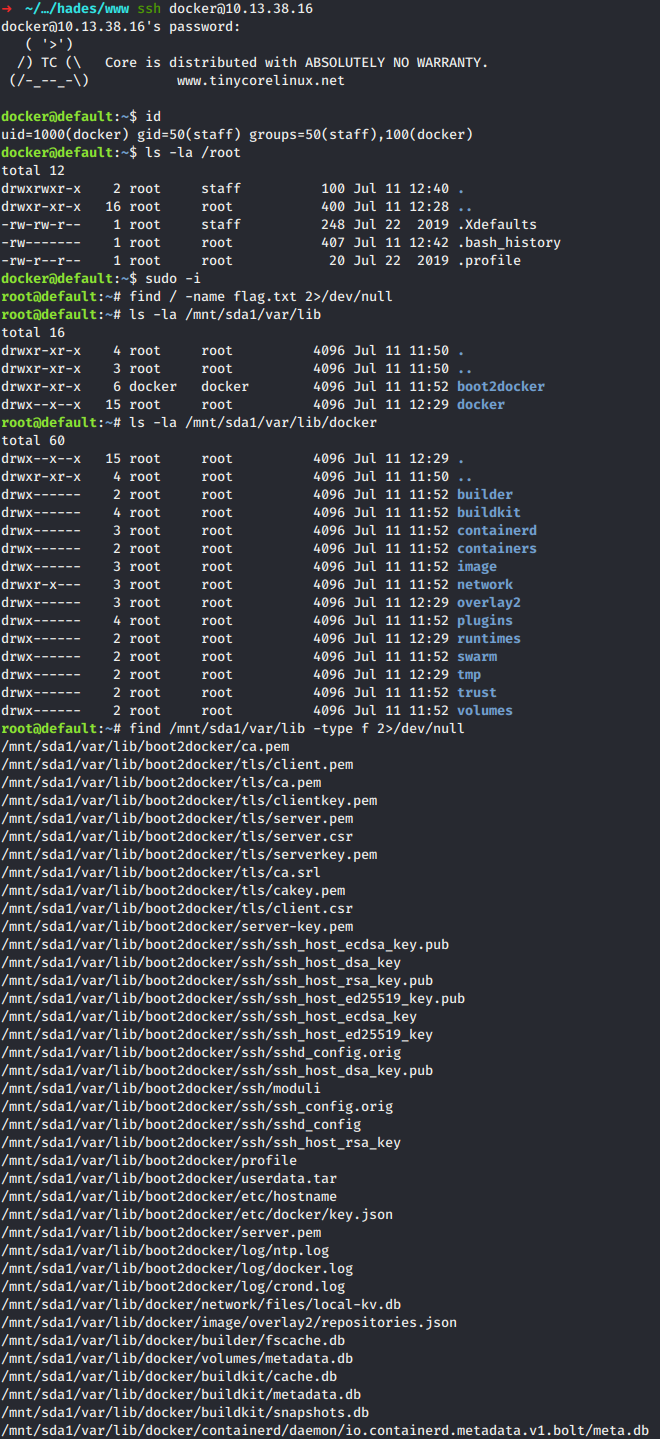Image resolution: width=660 pixels, height=1439 pixels.
Task: Click the red arrow prompt symbol
Action: pos(6,9)
